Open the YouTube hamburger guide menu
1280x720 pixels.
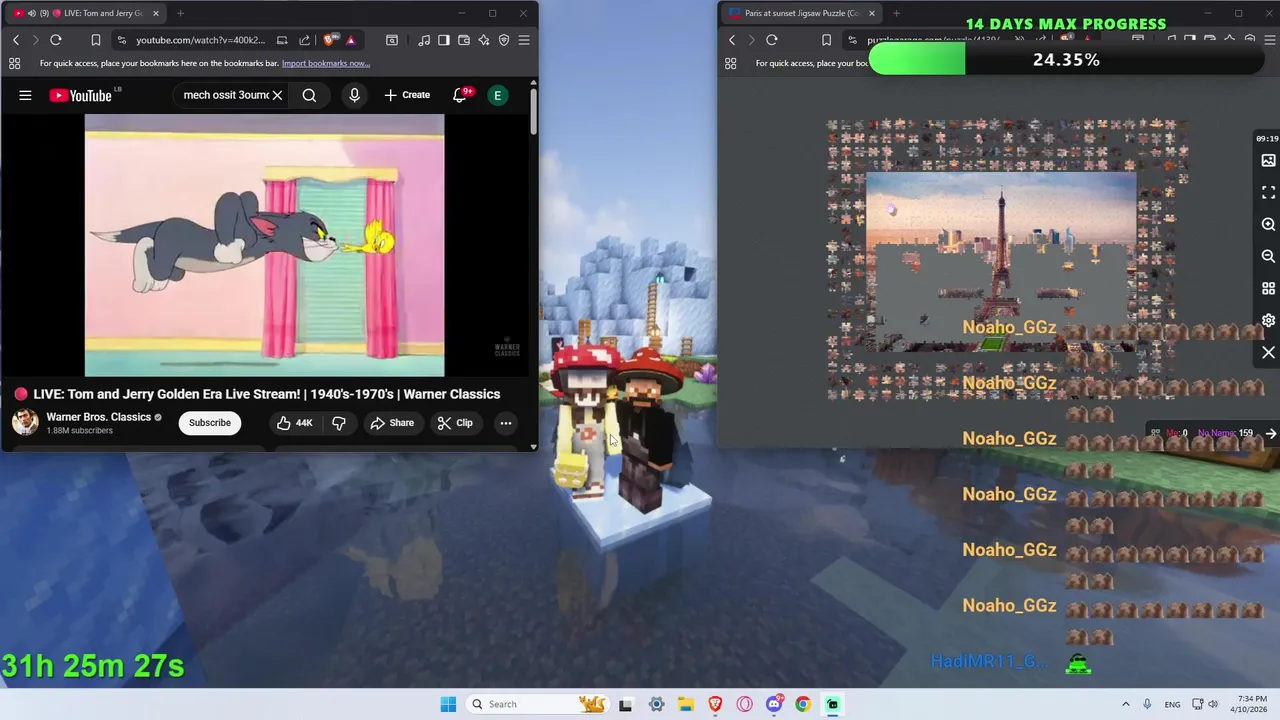point(25,95)
